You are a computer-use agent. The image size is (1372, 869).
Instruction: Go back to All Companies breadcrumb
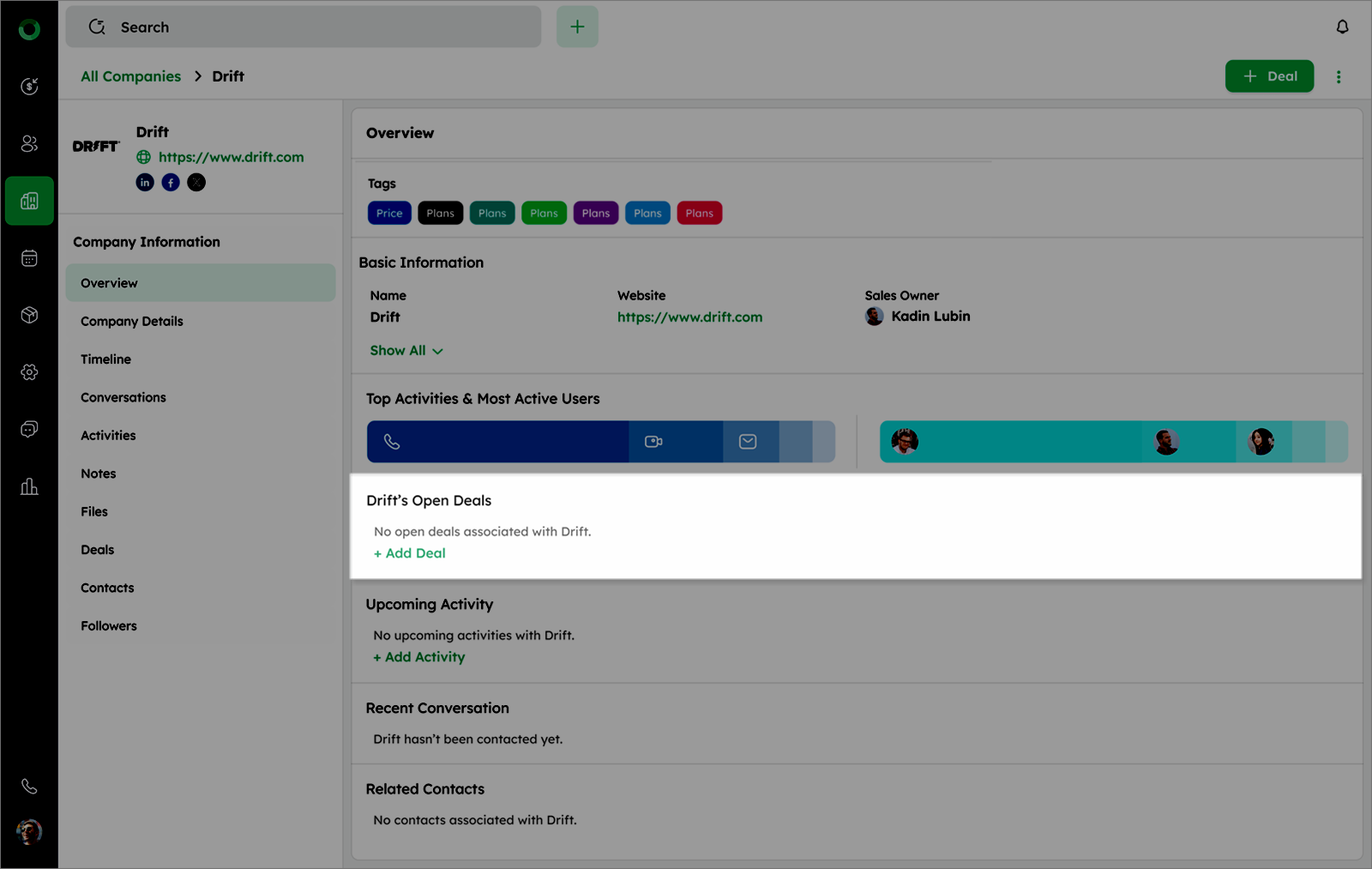130,76
